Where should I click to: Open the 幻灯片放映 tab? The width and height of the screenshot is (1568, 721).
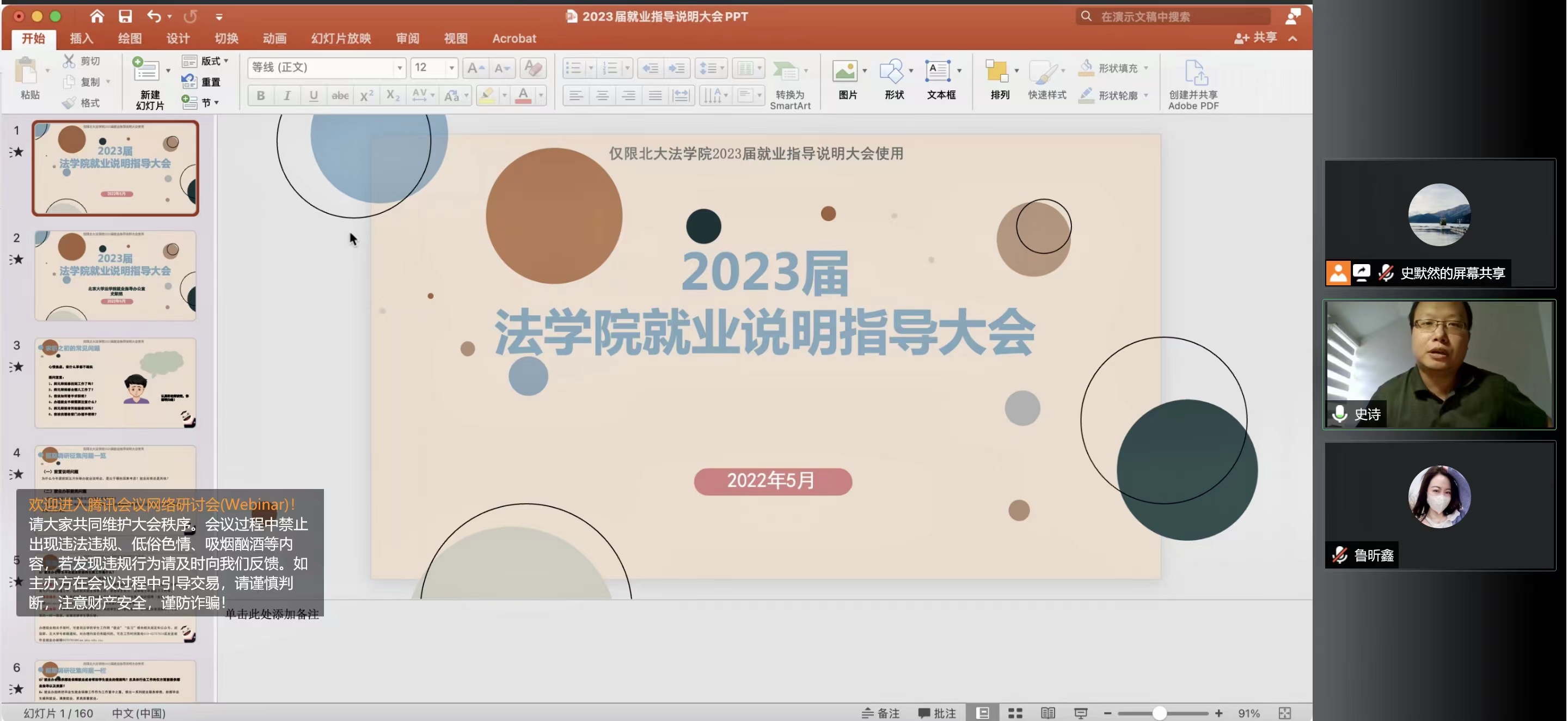(x=341, y=38)
